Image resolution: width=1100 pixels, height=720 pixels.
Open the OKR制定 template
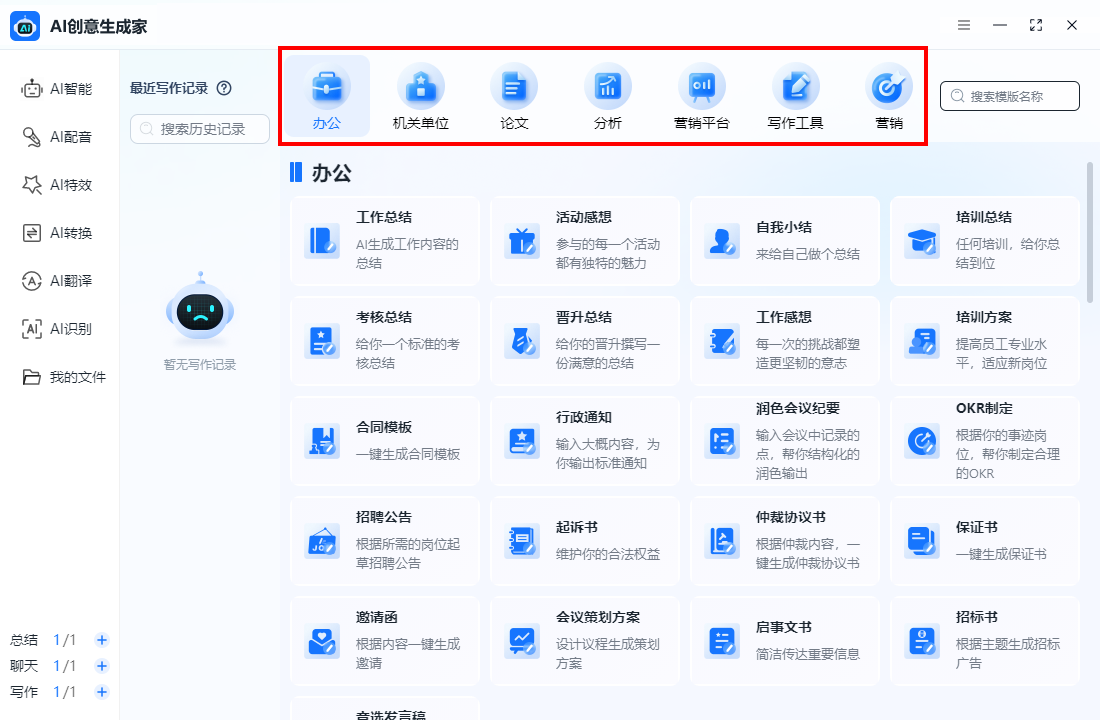pos(985,440)
